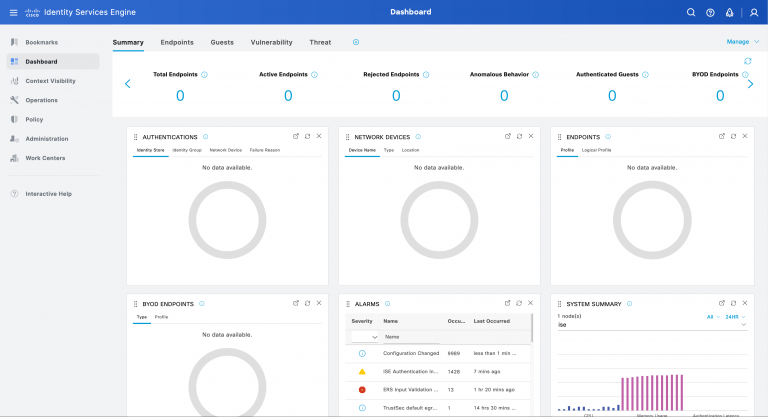Open the All dropdown in System Summary

click(713, 317)
